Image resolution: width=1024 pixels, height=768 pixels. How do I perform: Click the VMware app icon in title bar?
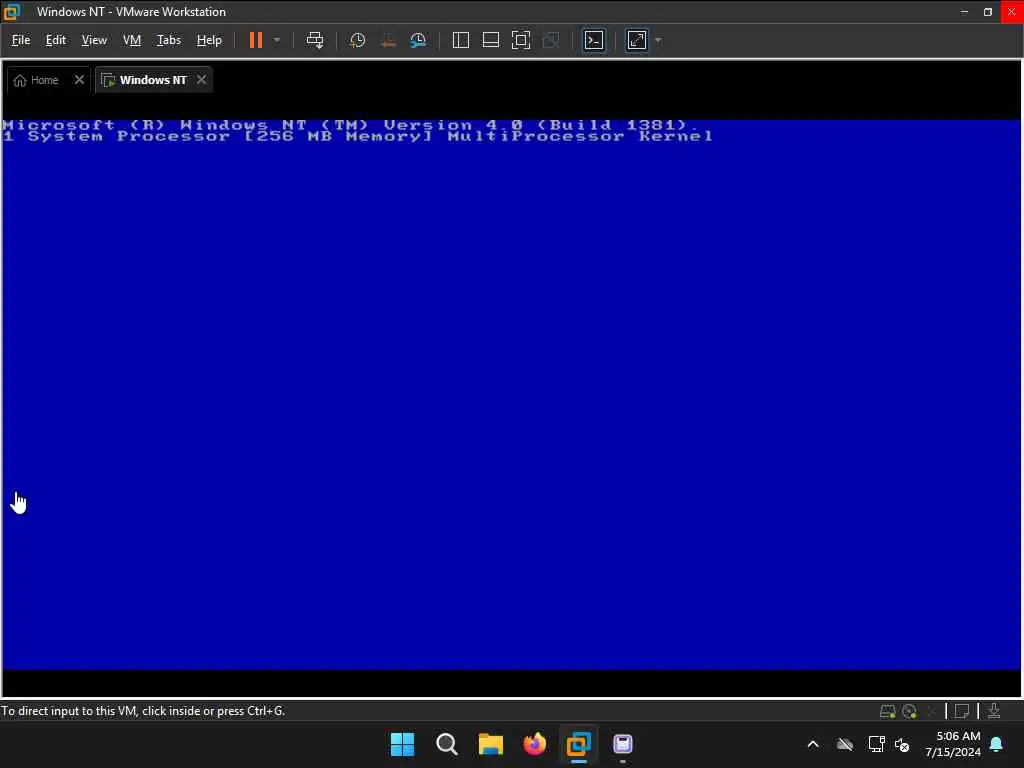(12, 12)
